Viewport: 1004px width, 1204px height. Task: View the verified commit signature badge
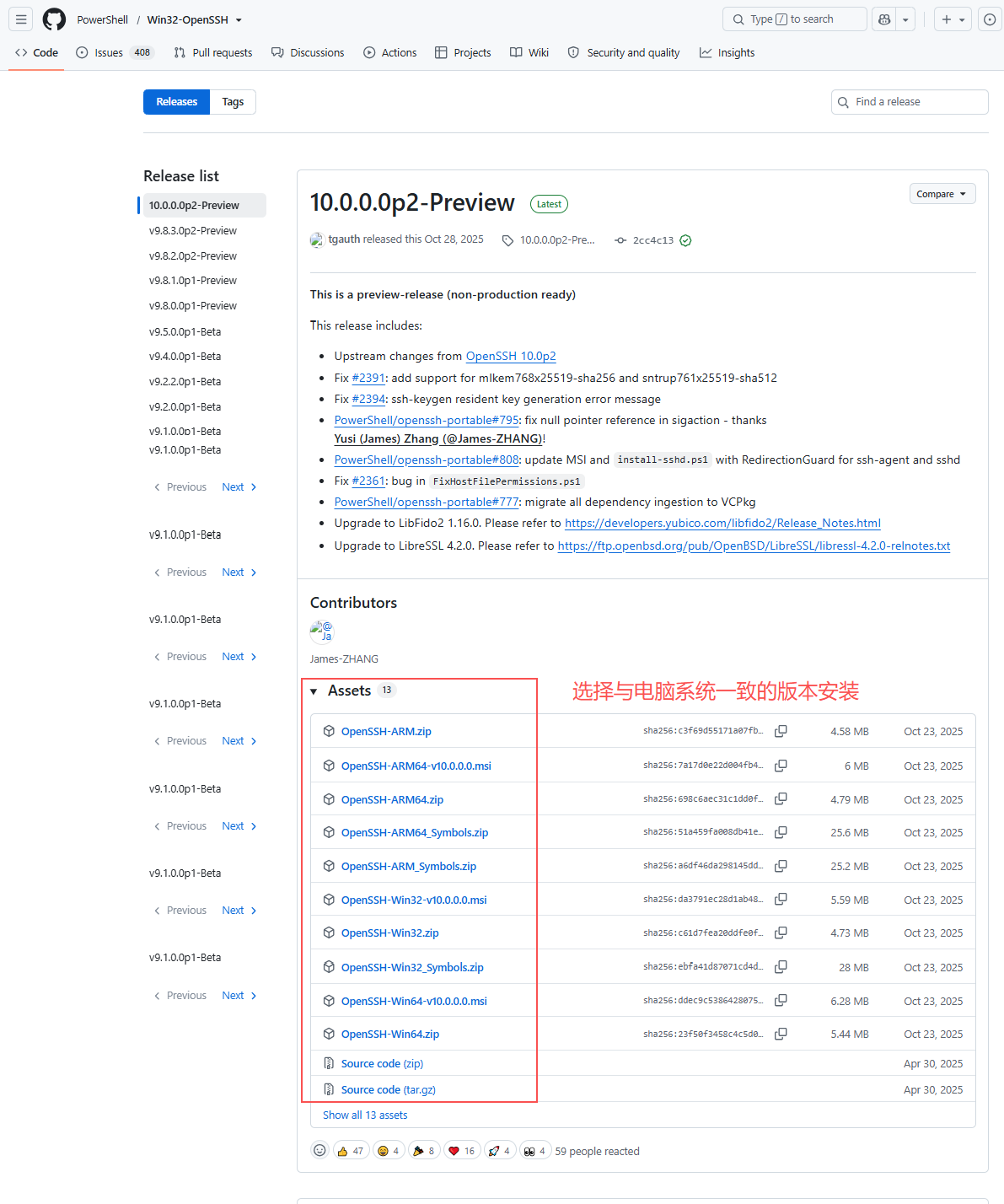686,240
